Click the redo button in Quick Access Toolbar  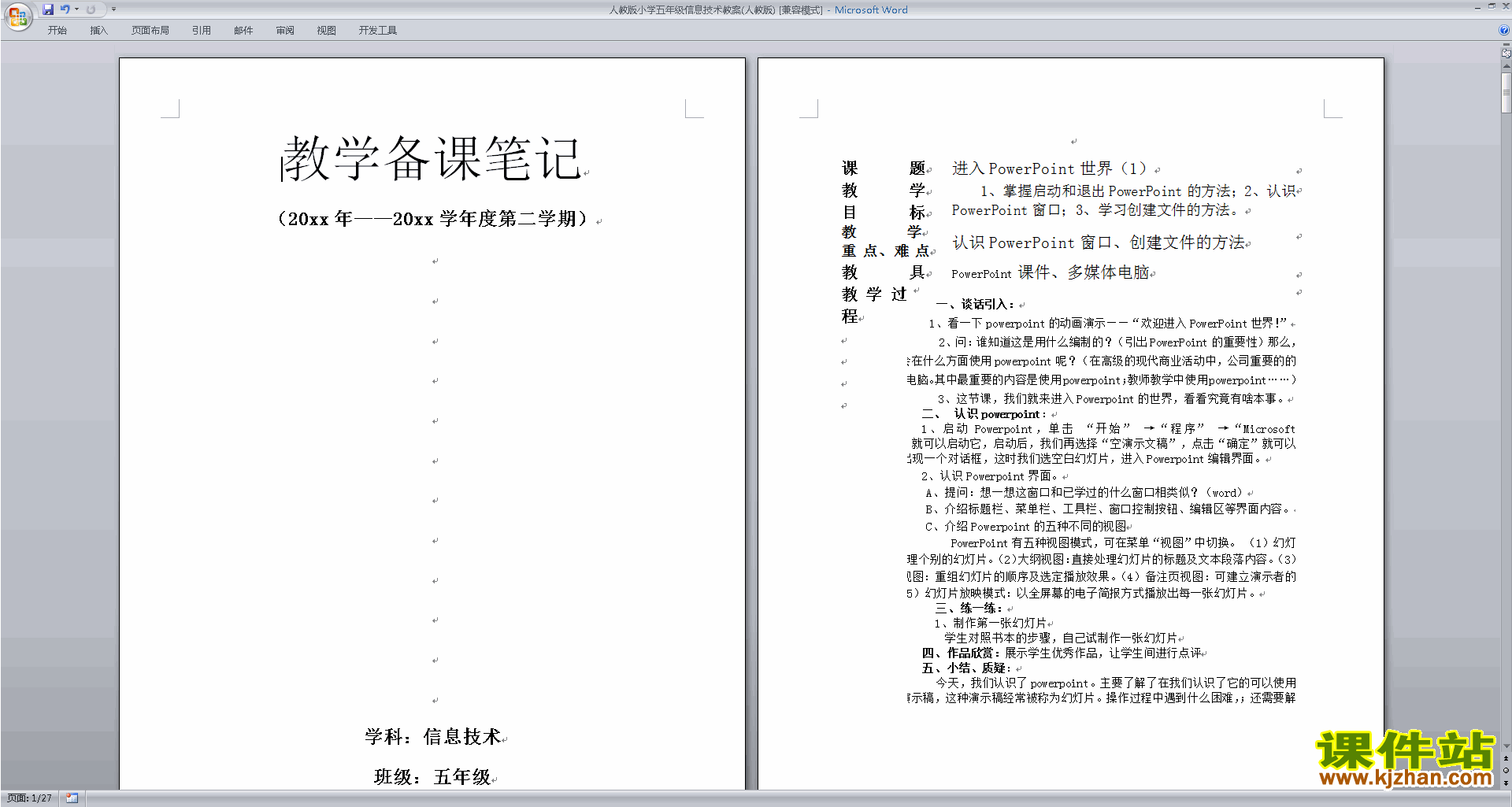coord(91,9)
